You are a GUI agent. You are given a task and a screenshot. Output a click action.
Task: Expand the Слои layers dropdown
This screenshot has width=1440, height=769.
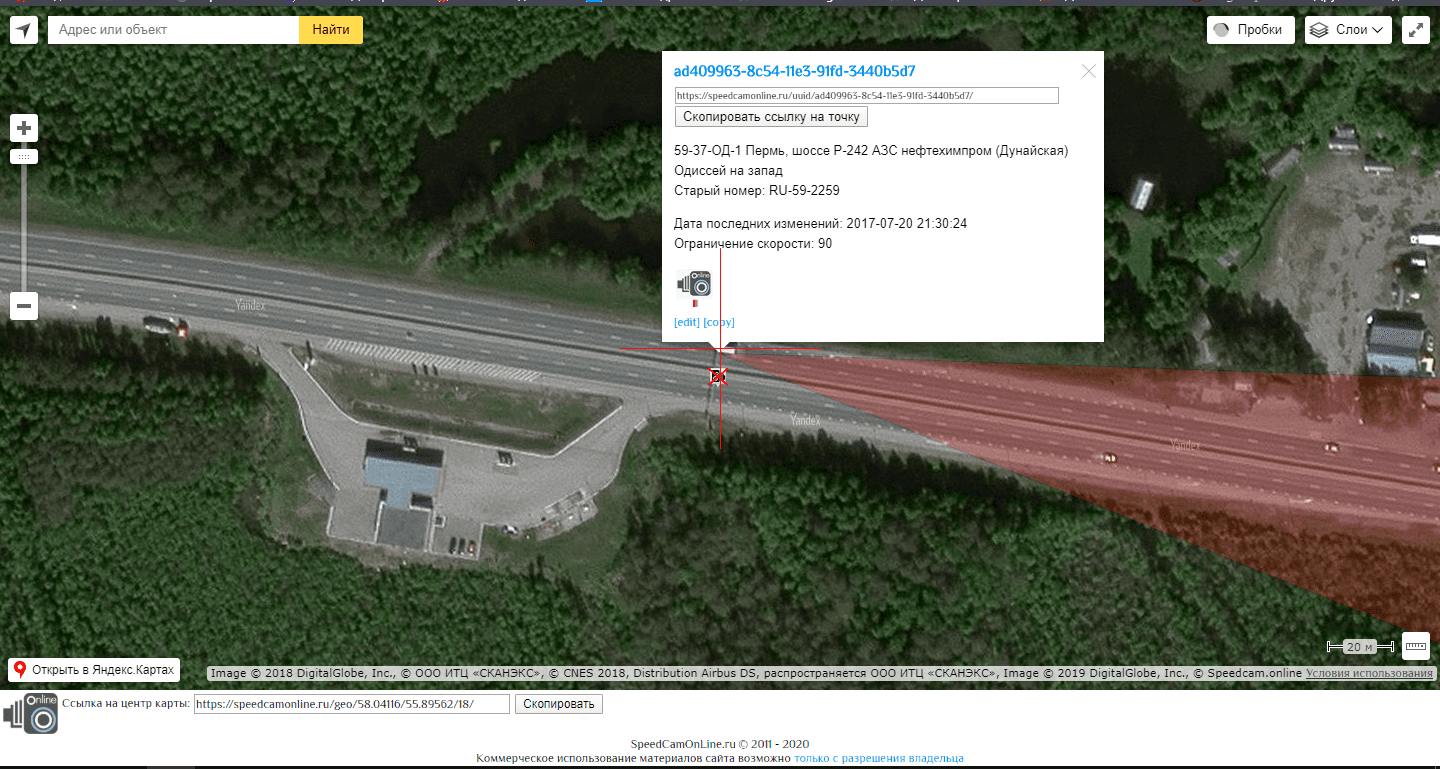[x=1349, y=30]
